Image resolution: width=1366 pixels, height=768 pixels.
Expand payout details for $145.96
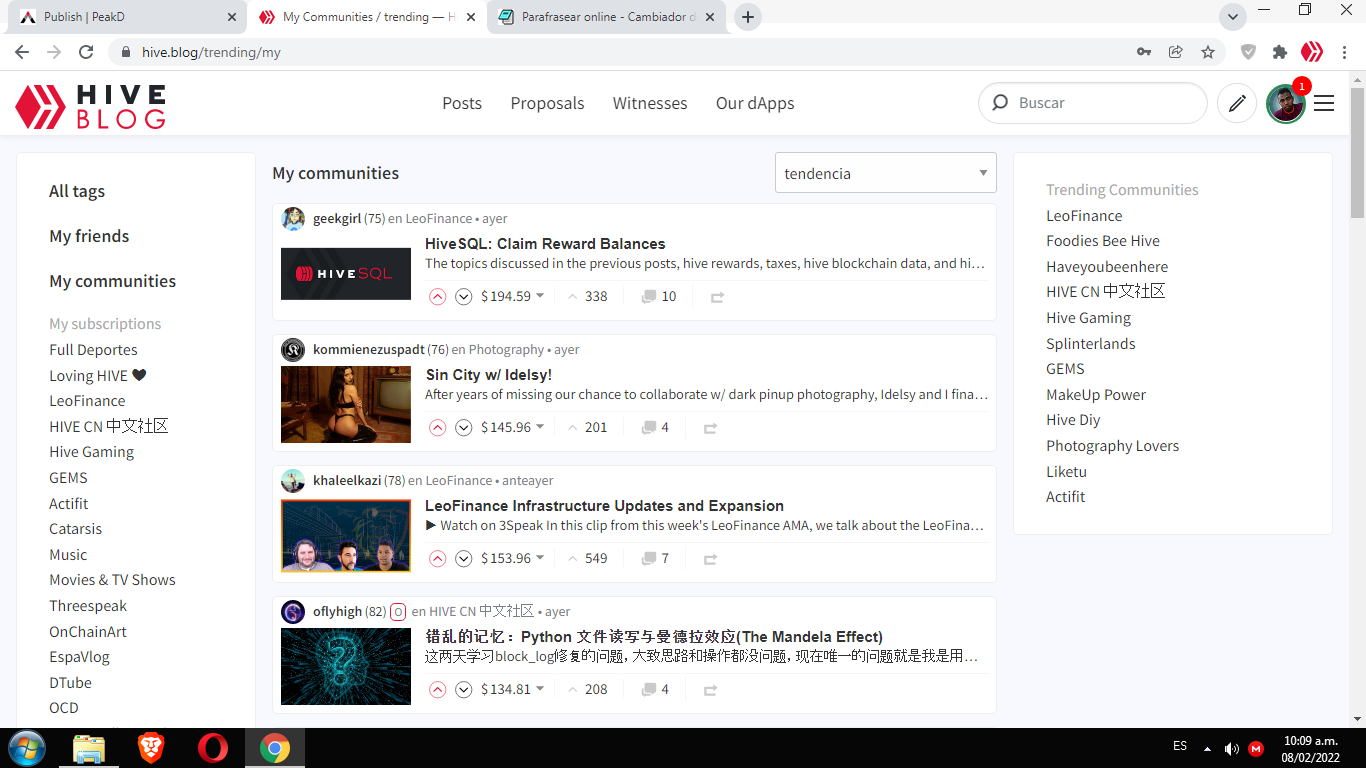(512, 427)
